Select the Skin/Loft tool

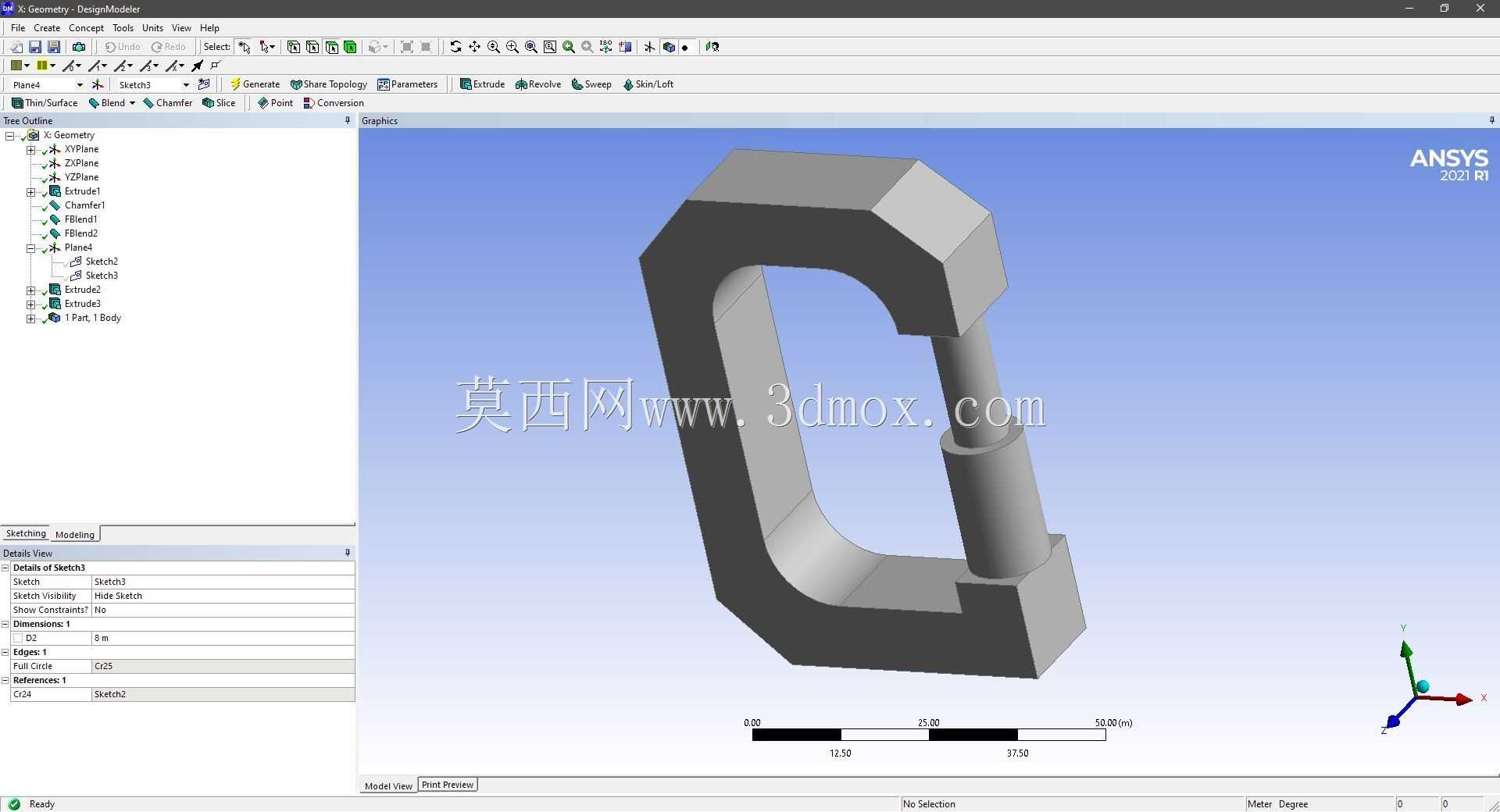(x=648, y=84)
